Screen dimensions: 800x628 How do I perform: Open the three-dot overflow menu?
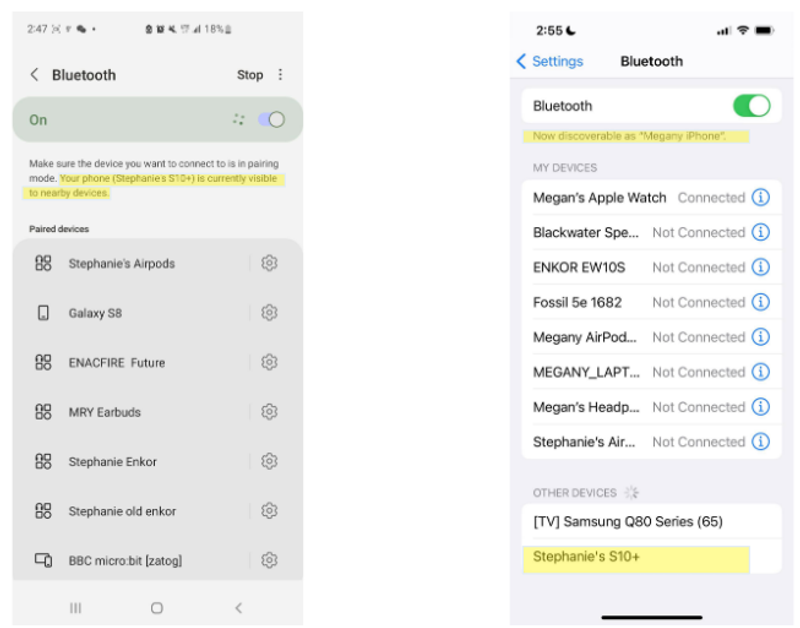click(x=281, y=74)
